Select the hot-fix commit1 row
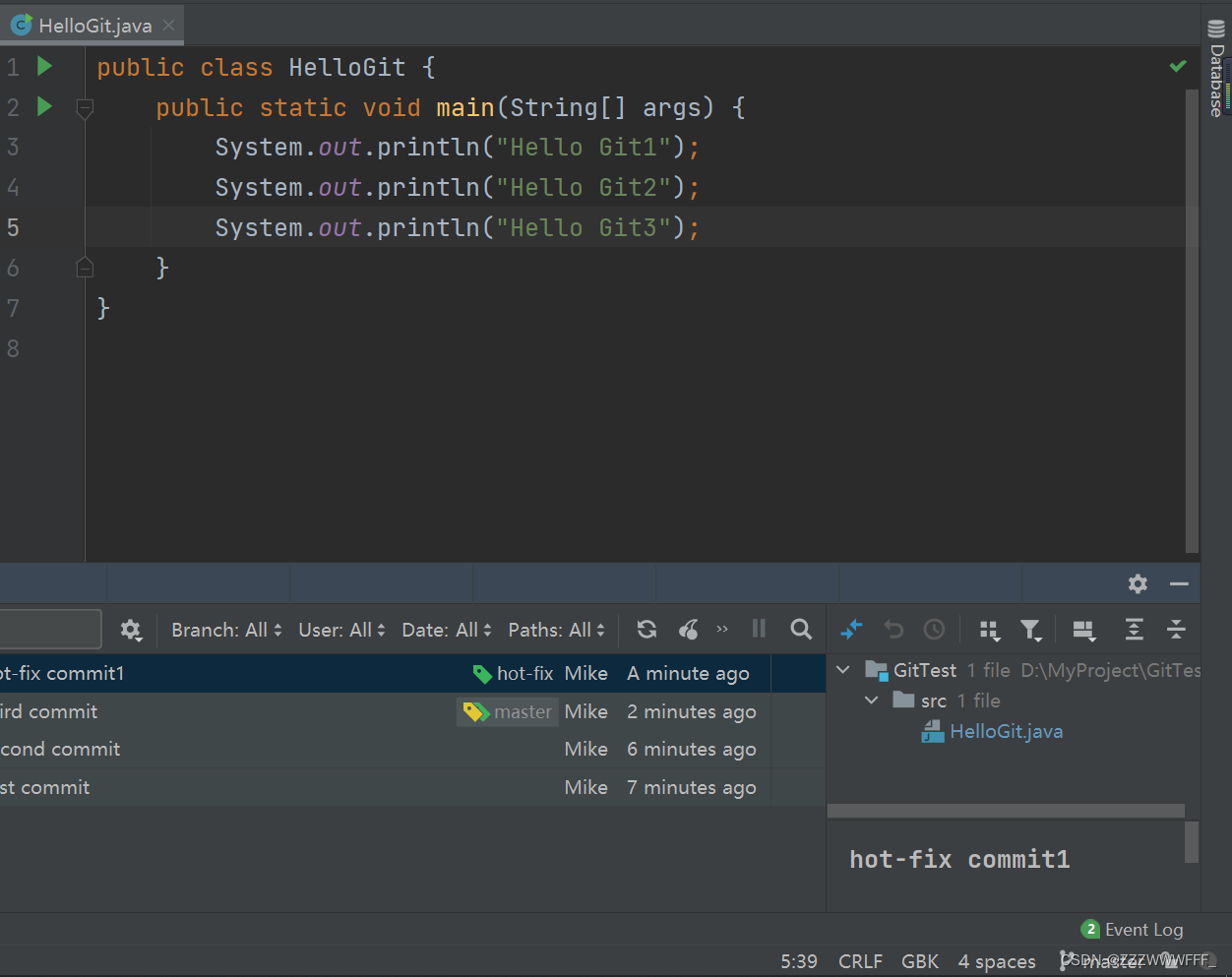 coord(412,674)
